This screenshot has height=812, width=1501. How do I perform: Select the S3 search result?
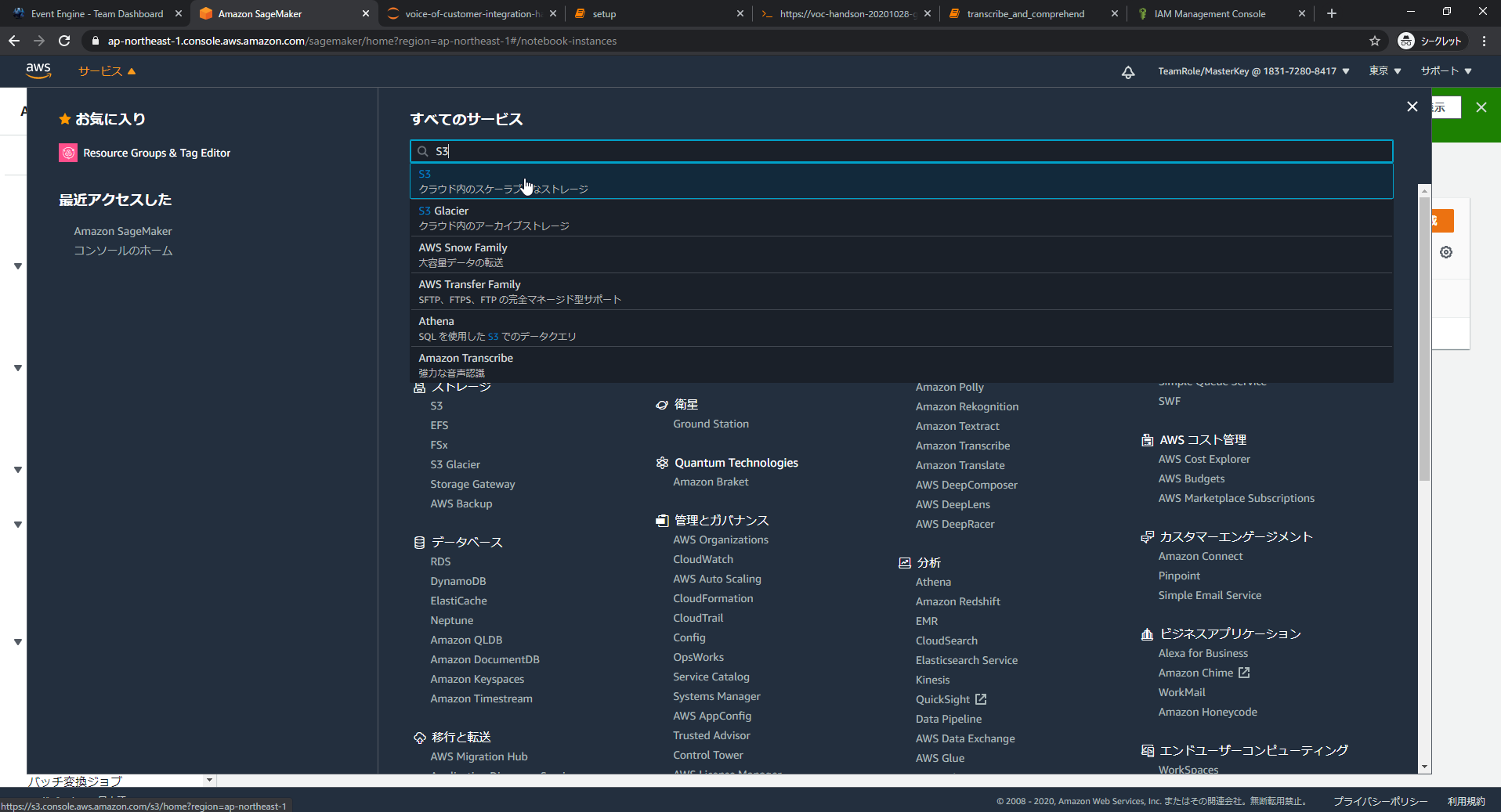click(901, 181)
